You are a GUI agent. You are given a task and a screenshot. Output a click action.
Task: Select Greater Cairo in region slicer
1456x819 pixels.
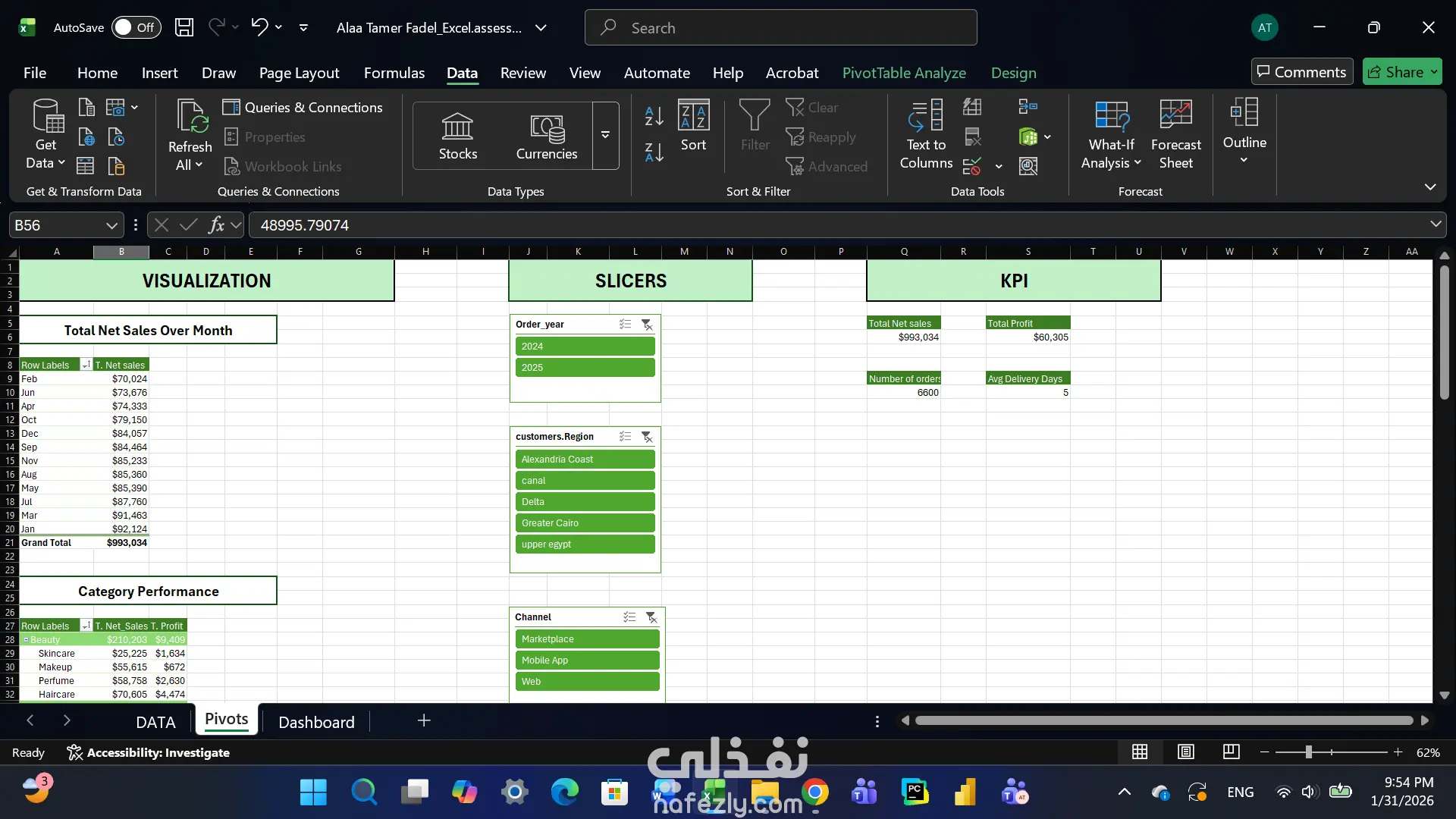[585, 523]
